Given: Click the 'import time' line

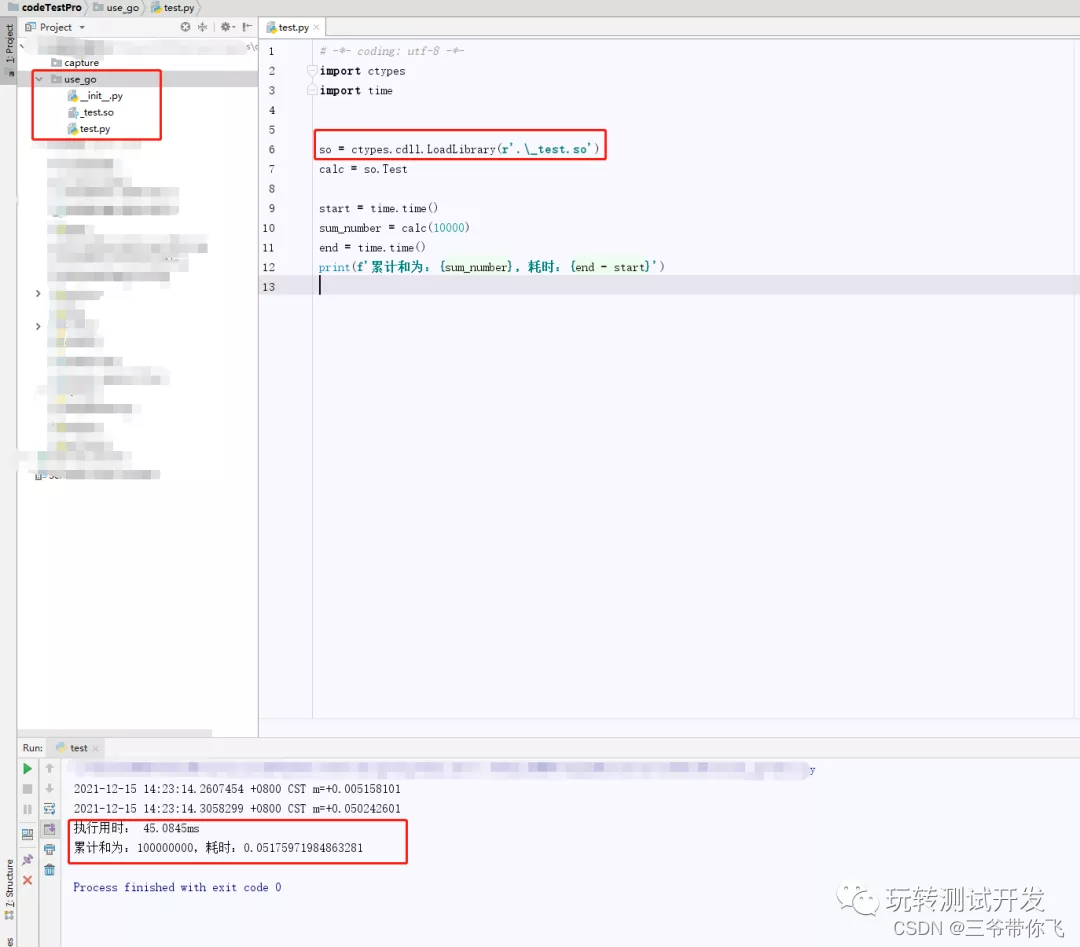Looking at the screenshot, I should click(356, 90).
